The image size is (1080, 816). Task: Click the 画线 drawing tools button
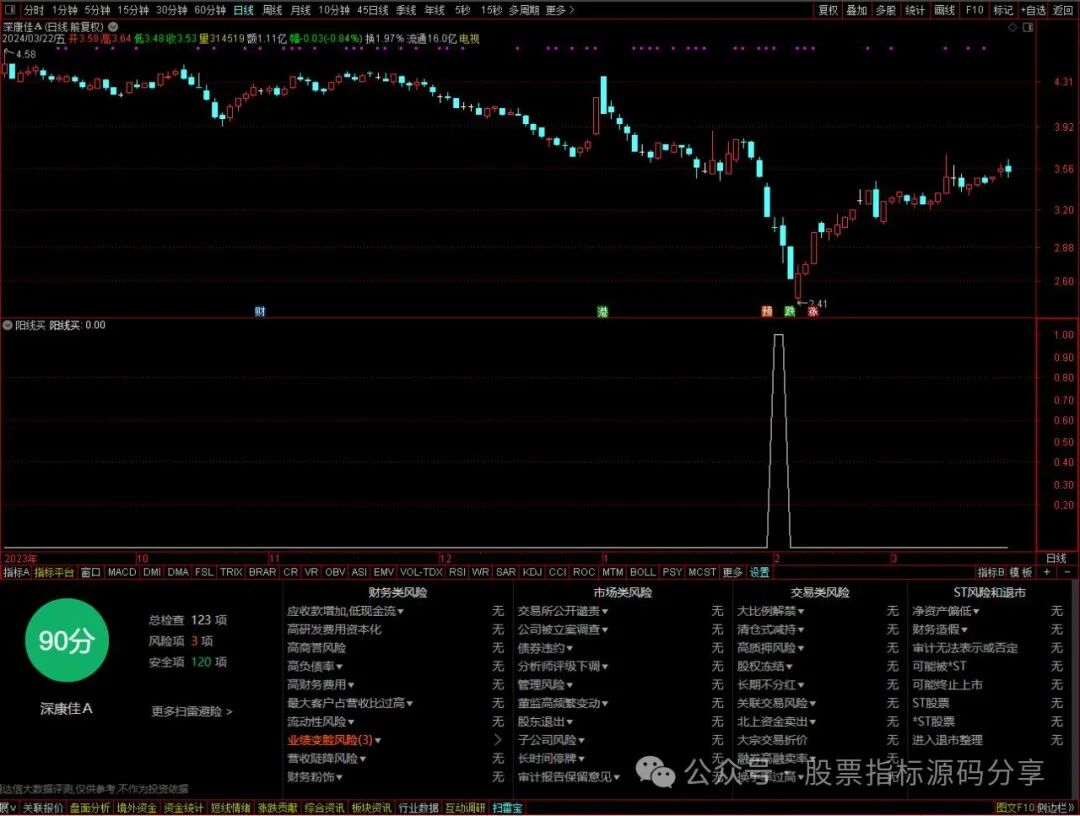944,10
